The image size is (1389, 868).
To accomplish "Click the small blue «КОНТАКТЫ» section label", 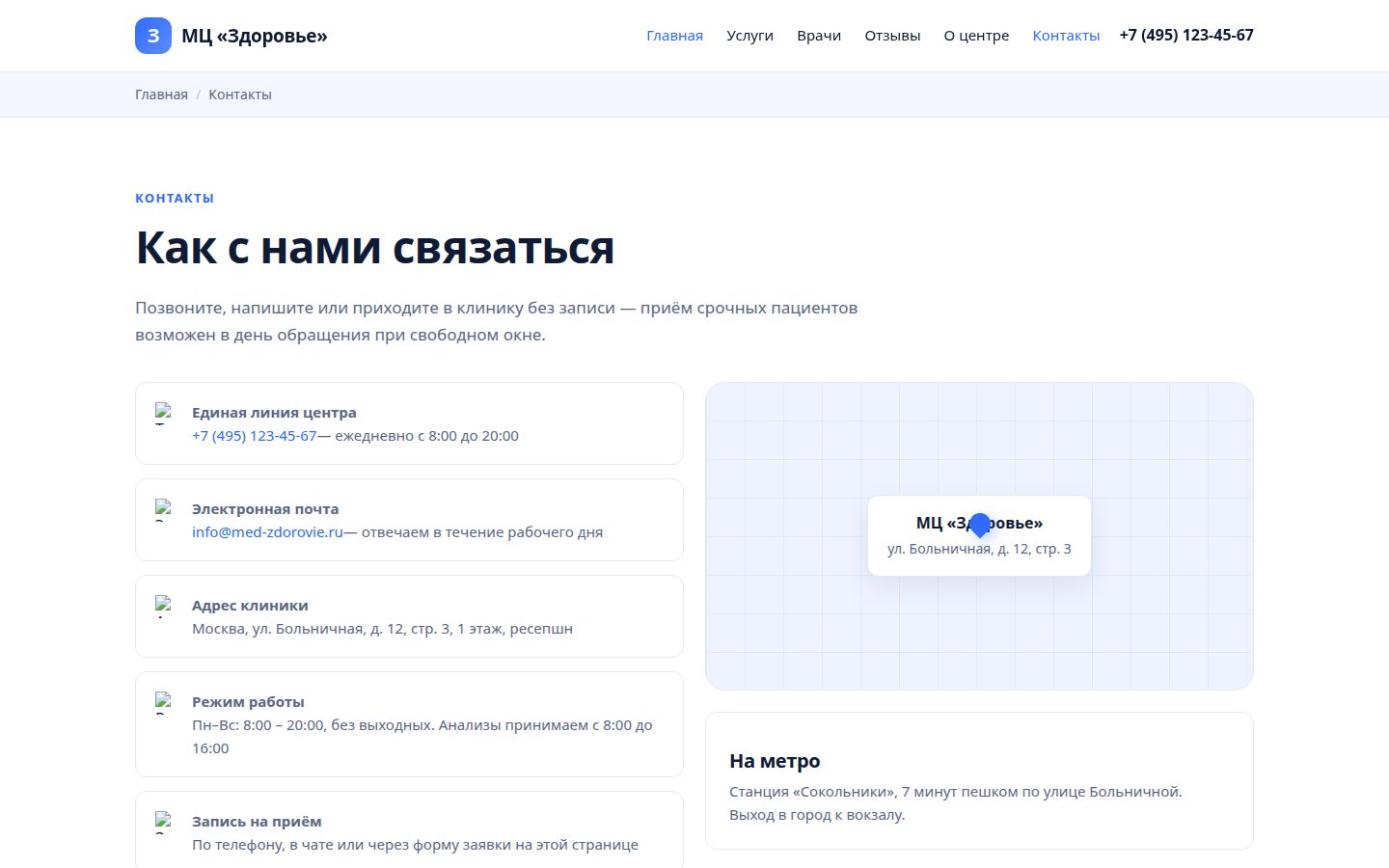I will click(175, 198).
